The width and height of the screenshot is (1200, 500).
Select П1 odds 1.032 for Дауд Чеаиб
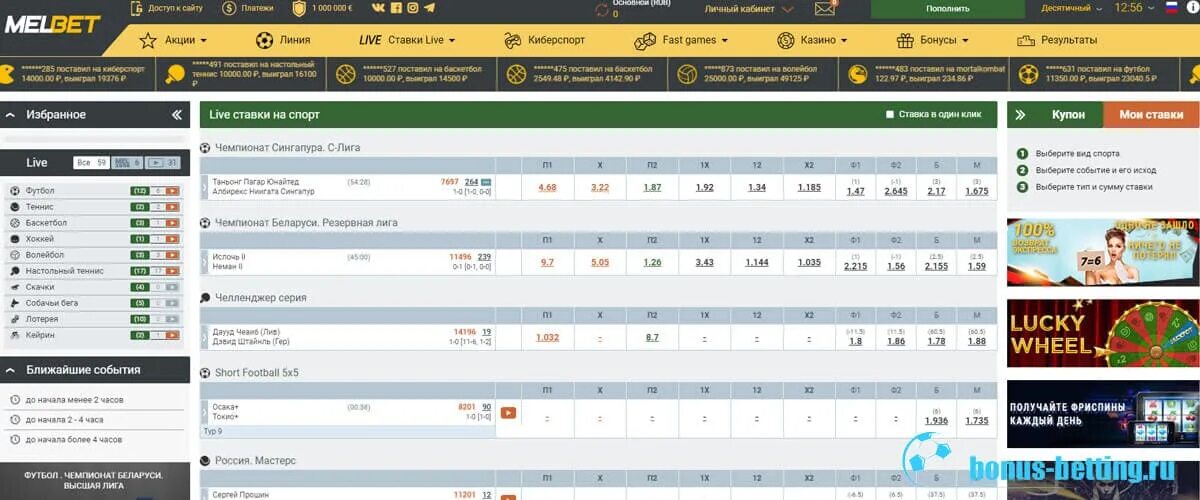(547, 337)
